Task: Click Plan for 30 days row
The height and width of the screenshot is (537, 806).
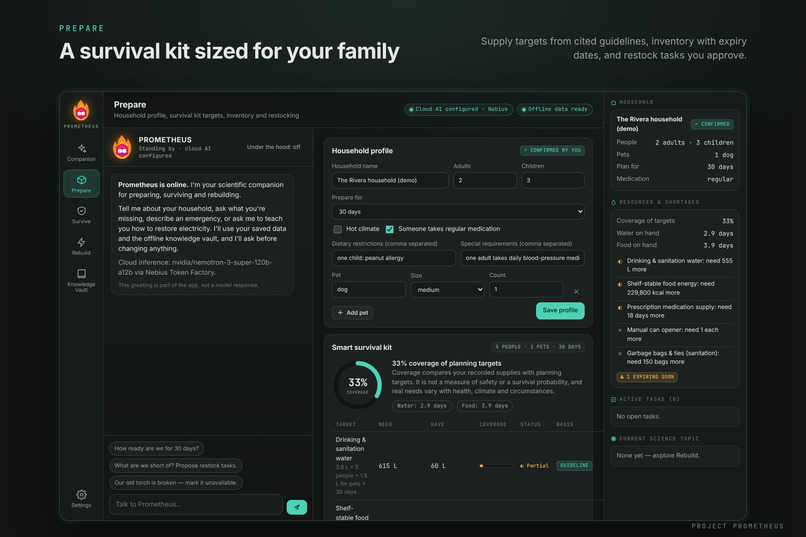Action: tap(675, 167)
